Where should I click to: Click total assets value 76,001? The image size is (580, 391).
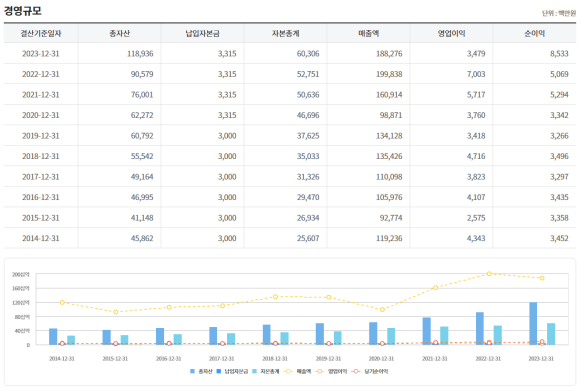tap(142, 95)
